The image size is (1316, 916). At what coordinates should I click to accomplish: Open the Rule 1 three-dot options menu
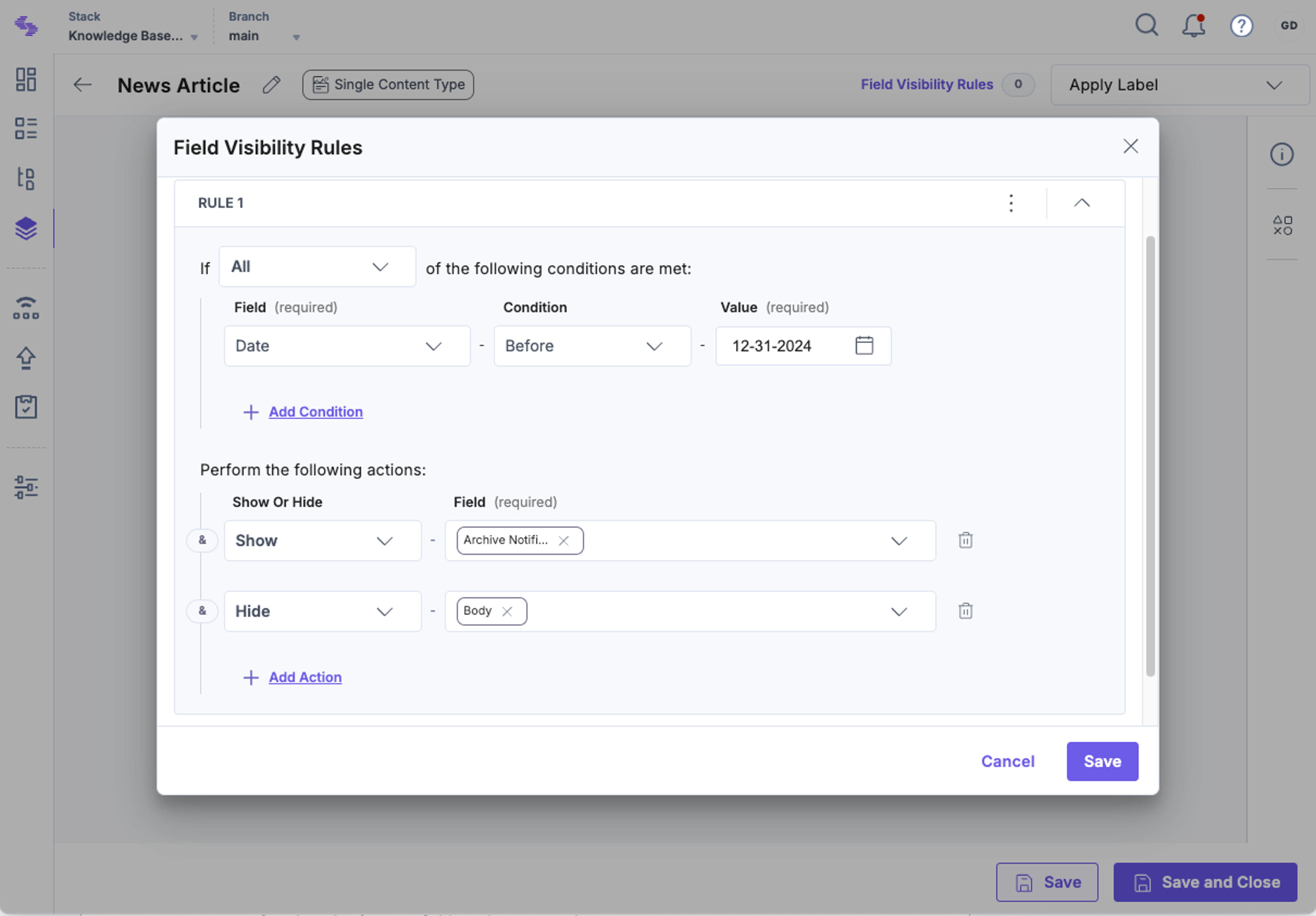pos(1011,203)
